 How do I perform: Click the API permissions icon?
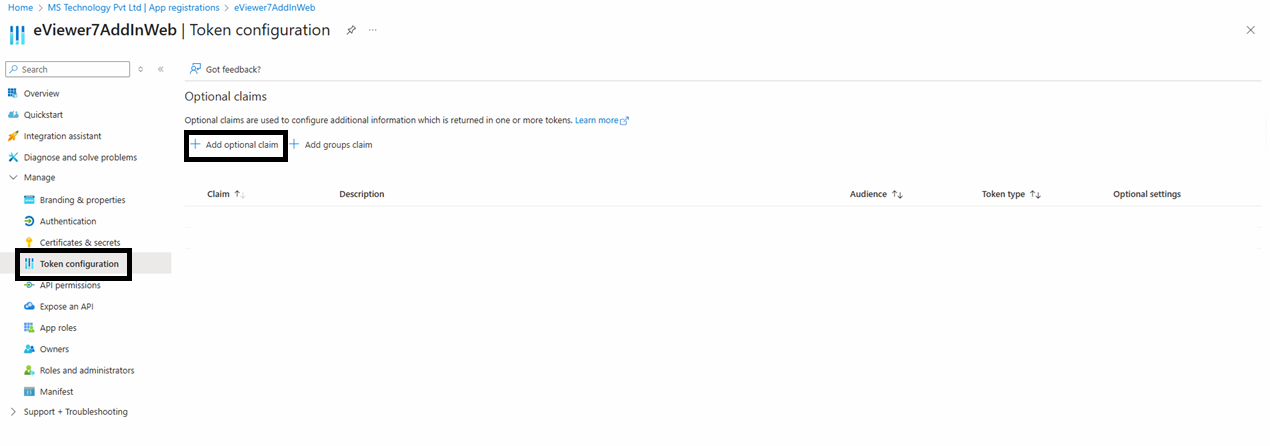point(29,285)
